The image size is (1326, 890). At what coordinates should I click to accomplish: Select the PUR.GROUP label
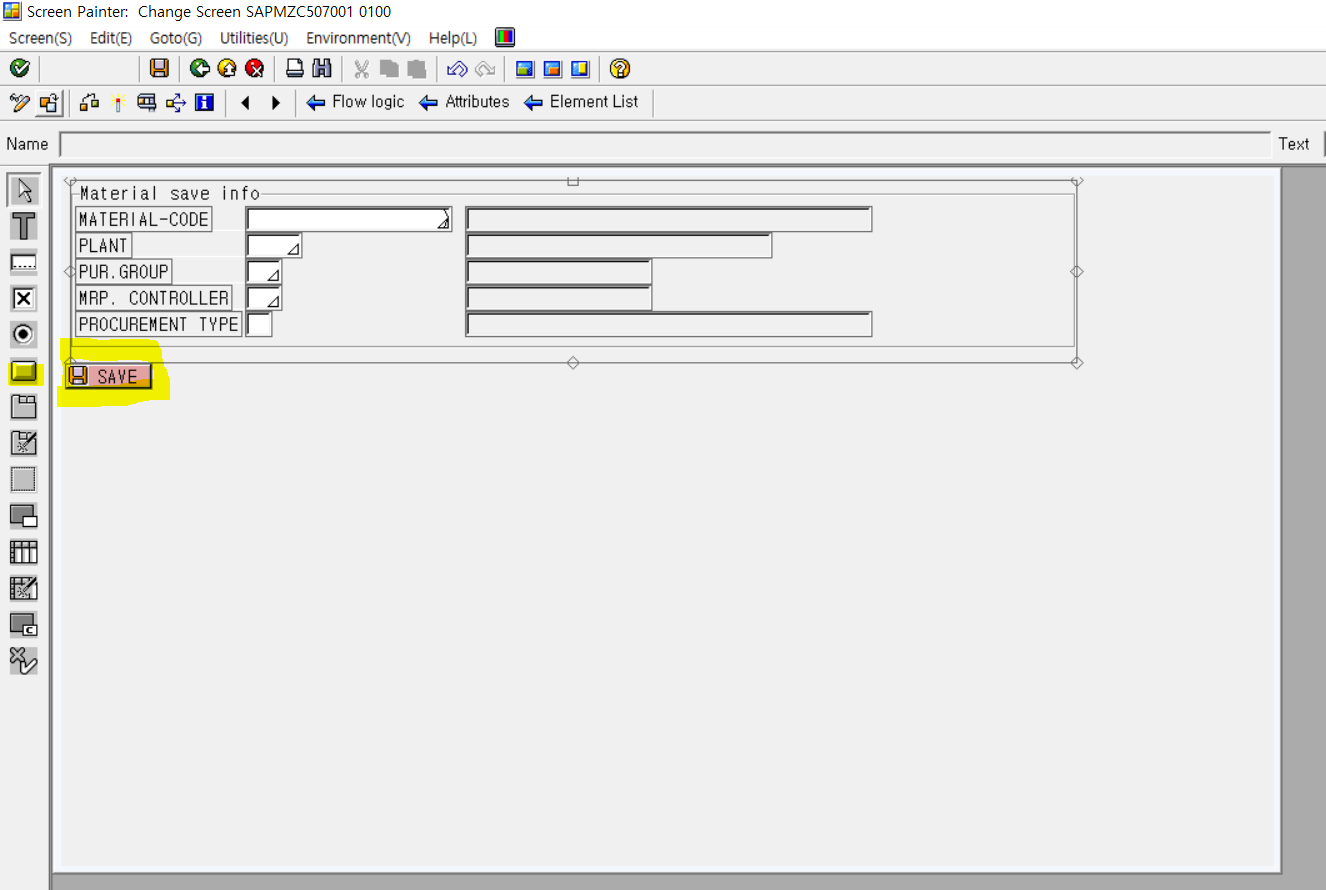(124, 272)
